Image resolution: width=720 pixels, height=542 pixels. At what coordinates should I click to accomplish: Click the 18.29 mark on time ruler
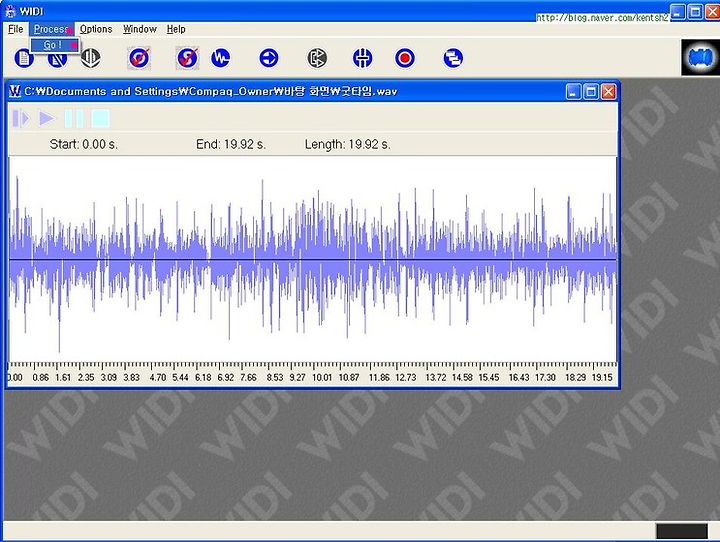coord(575,377)
